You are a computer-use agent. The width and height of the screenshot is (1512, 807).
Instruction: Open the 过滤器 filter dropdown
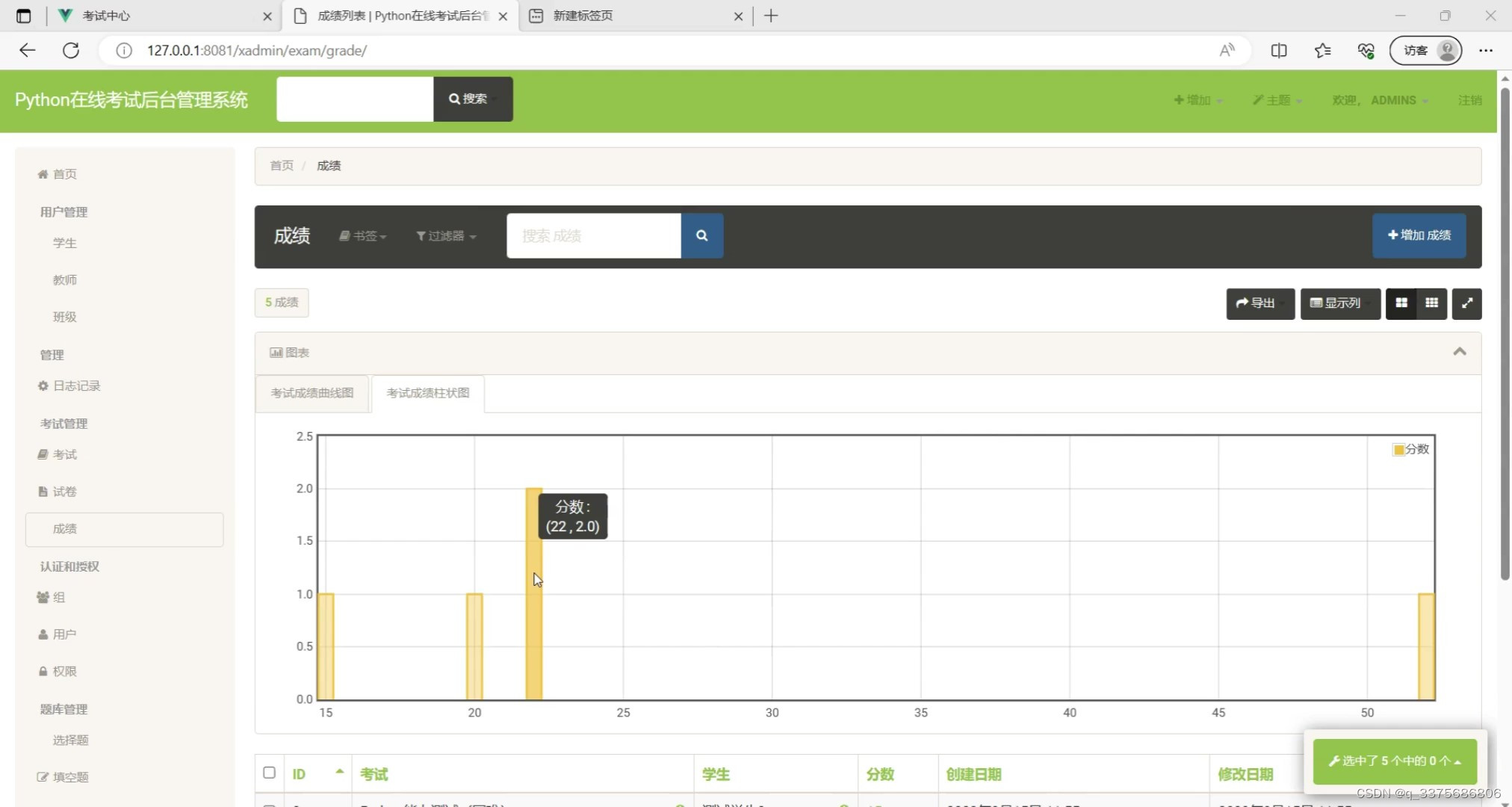(x=446, y=236)
